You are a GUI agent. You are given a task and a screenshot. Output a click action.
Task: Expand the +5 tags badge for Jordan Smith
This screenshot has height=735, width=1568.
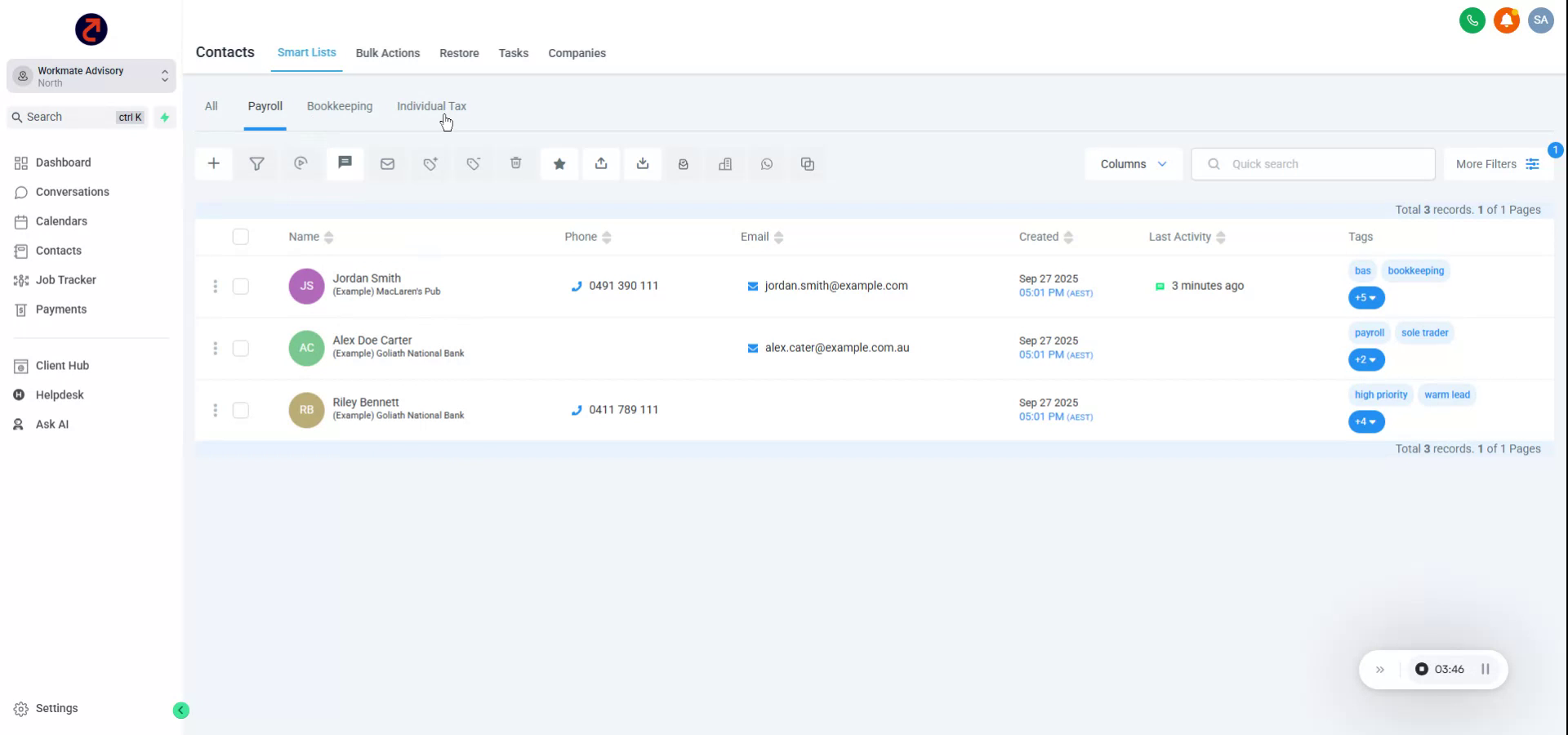pyautogui.click(x=1365, y=298)
